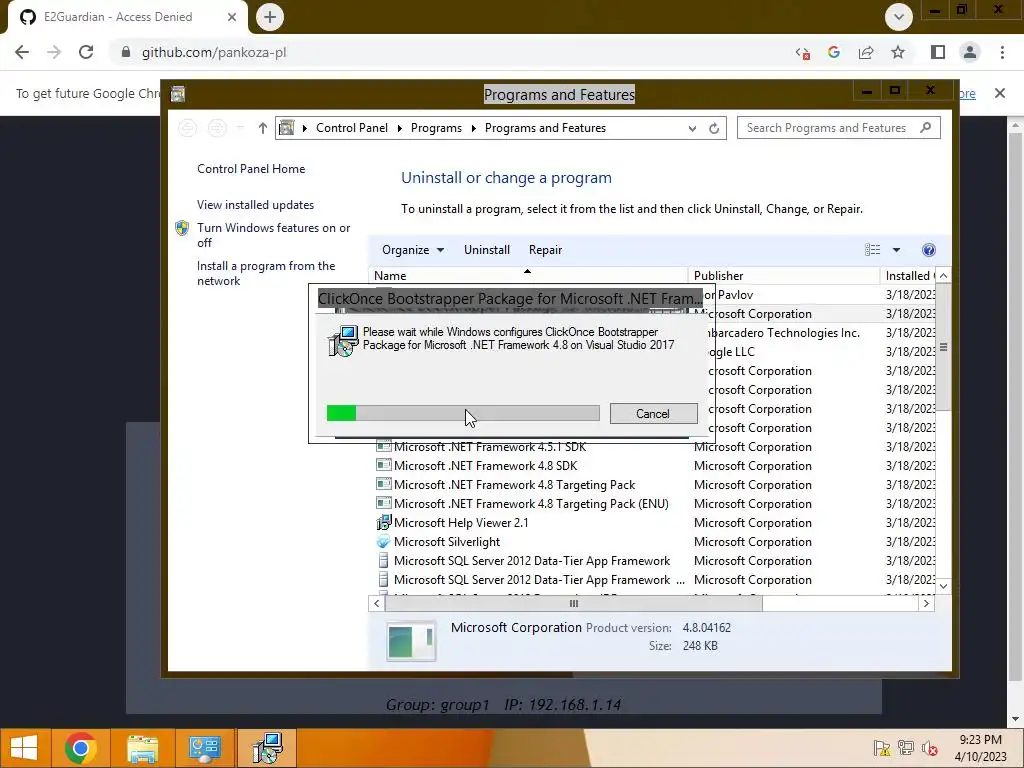Change the view with the view icon
Screen dimensions: 1024x768
(872, 249)
